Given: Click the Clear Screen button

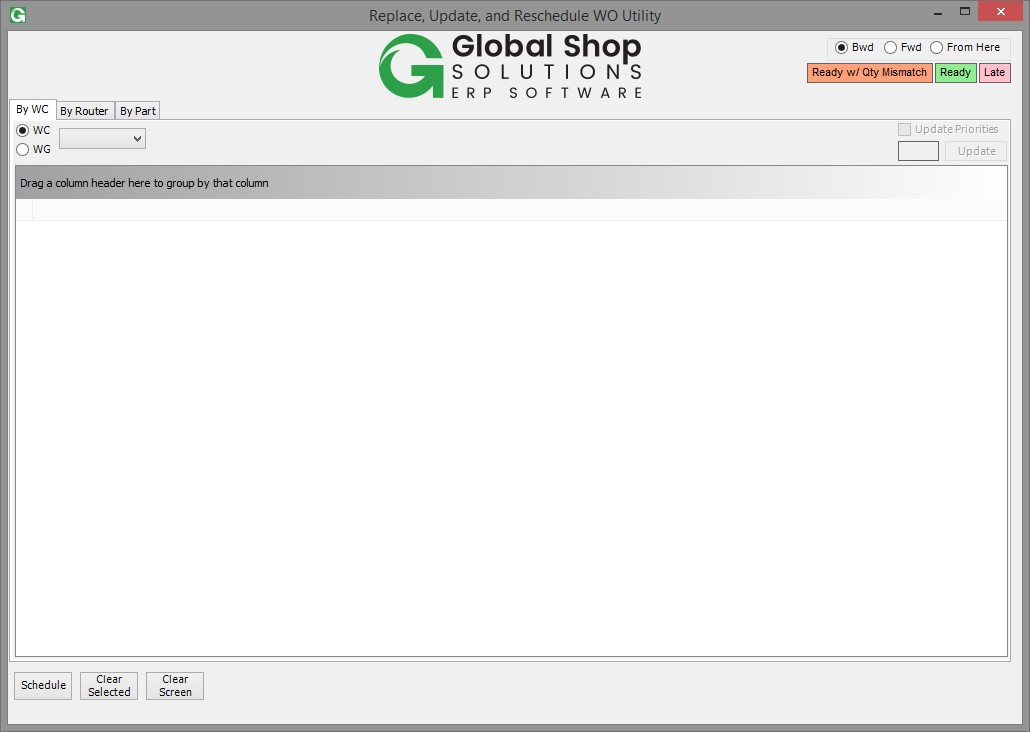Looking at the screenshot, I should pyautogui.click(x=175, y=685).
